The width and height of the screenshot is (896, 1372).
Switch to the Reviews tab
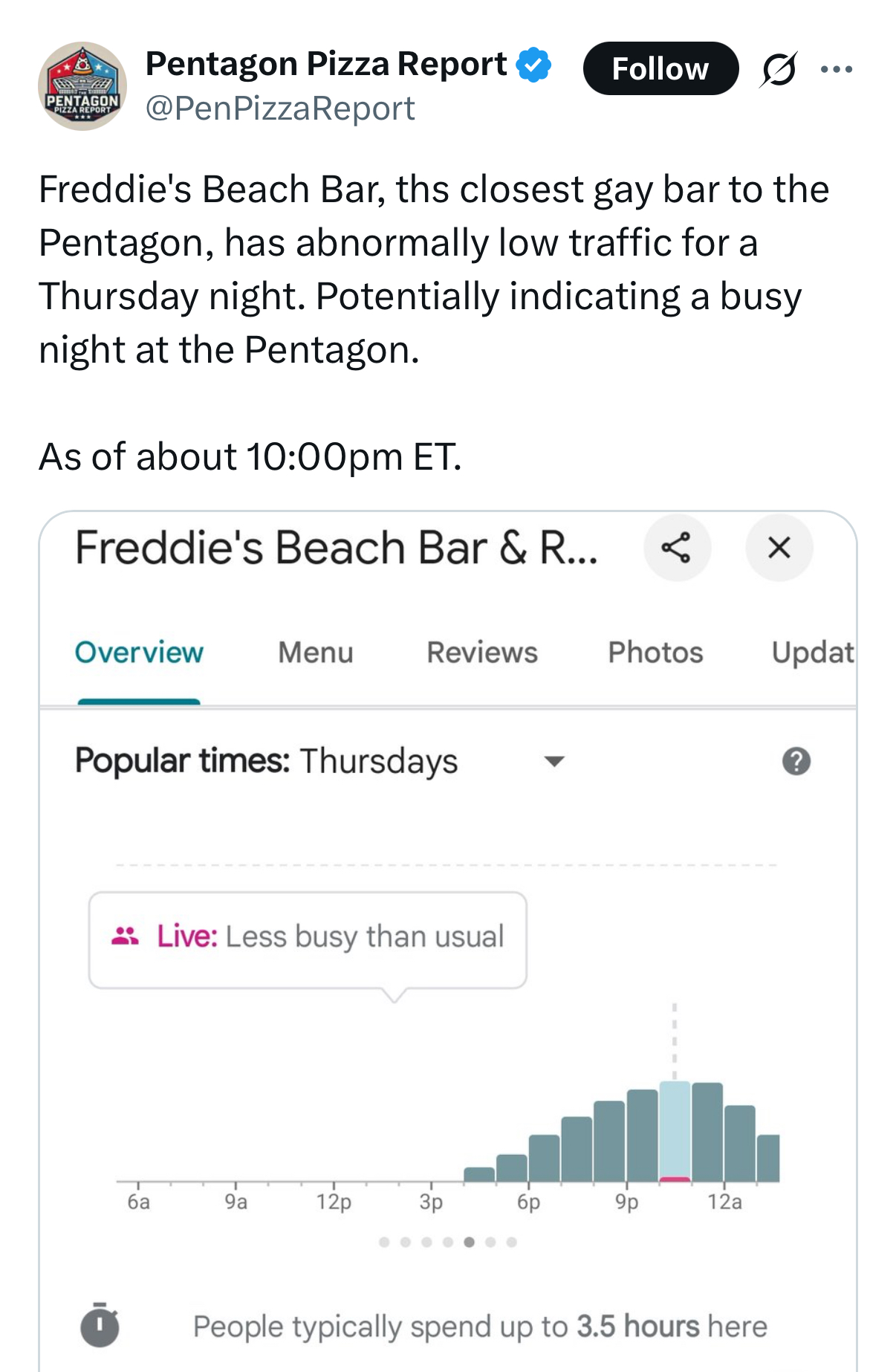[482, 652]
